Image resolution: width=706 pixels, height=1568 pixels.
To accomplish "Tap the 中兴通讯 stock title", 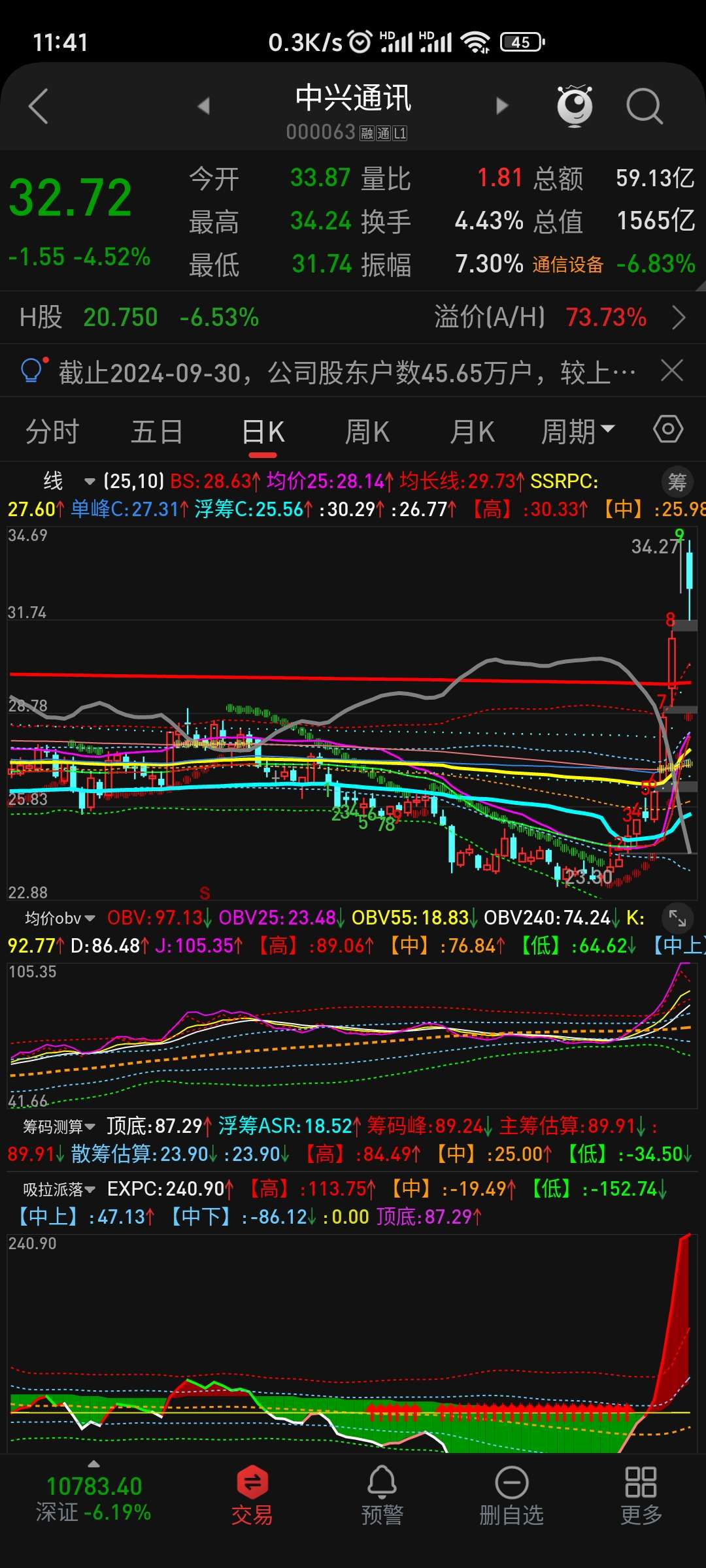I will coord(353,98).
